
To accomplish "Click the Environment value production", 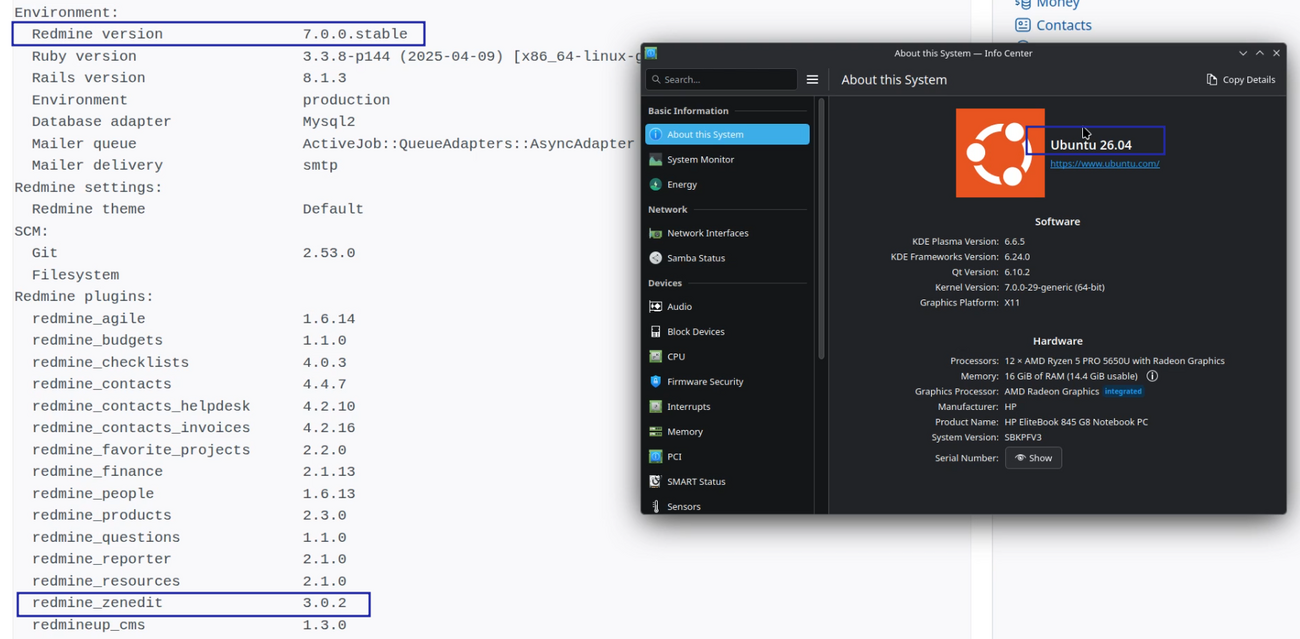I will (346, 100).
